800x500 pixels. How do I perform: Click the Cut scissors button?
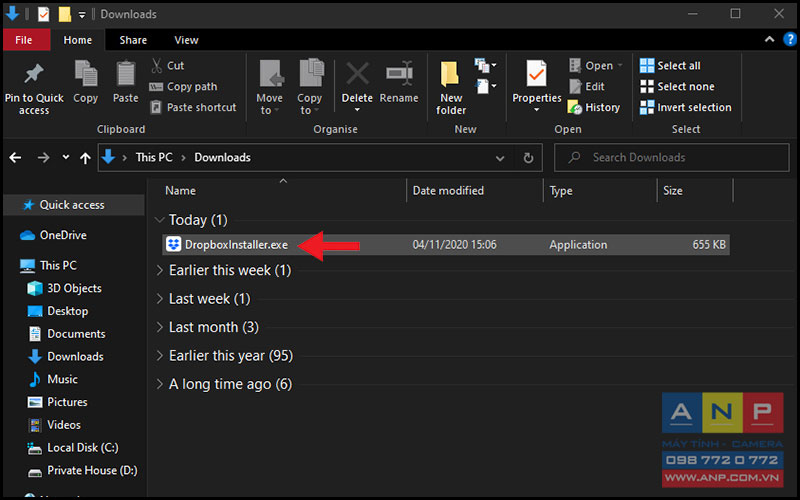click(167, 65)
